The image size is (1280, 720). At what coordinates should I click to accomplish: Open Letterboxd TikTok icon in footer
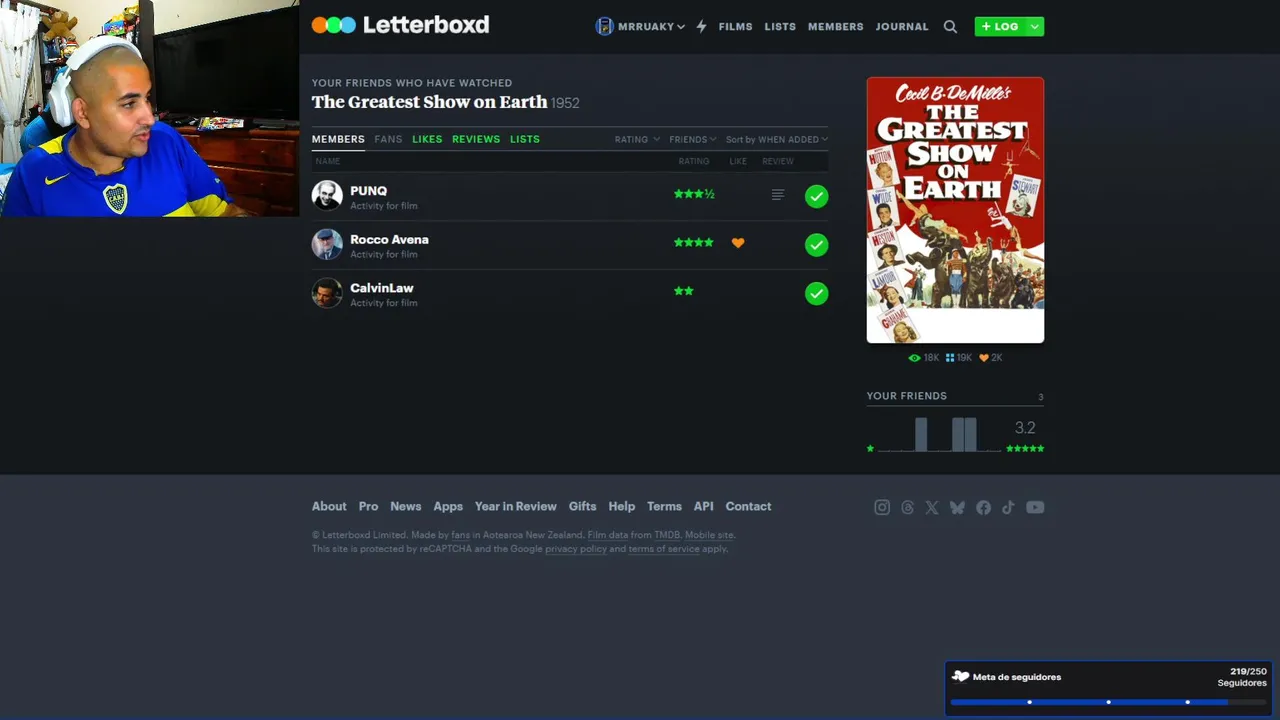click(1008, 507)
